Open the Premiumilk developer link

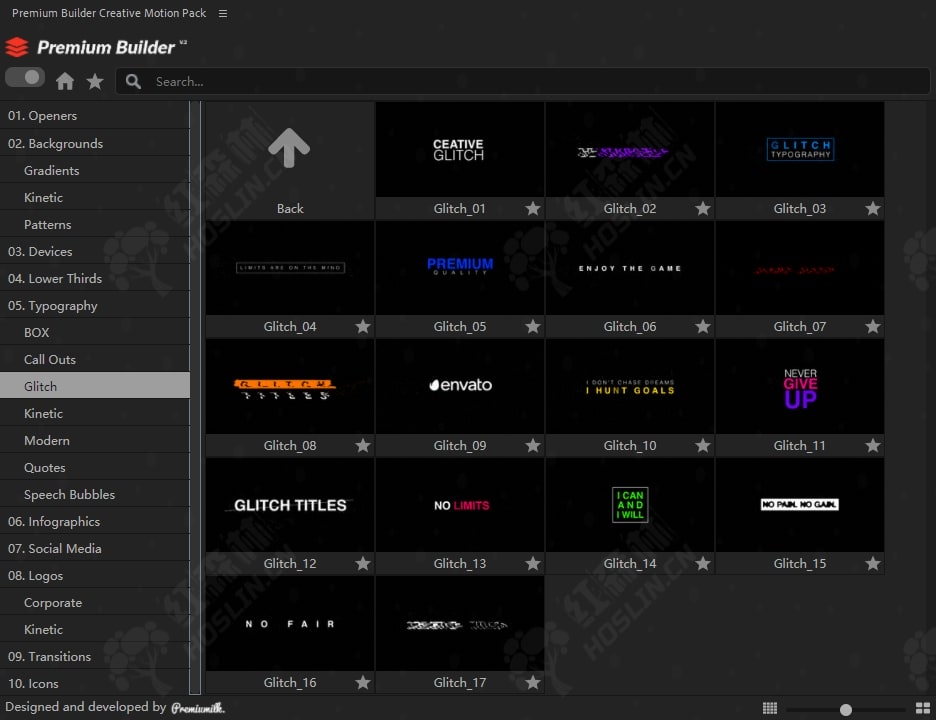tap(198, 708)
